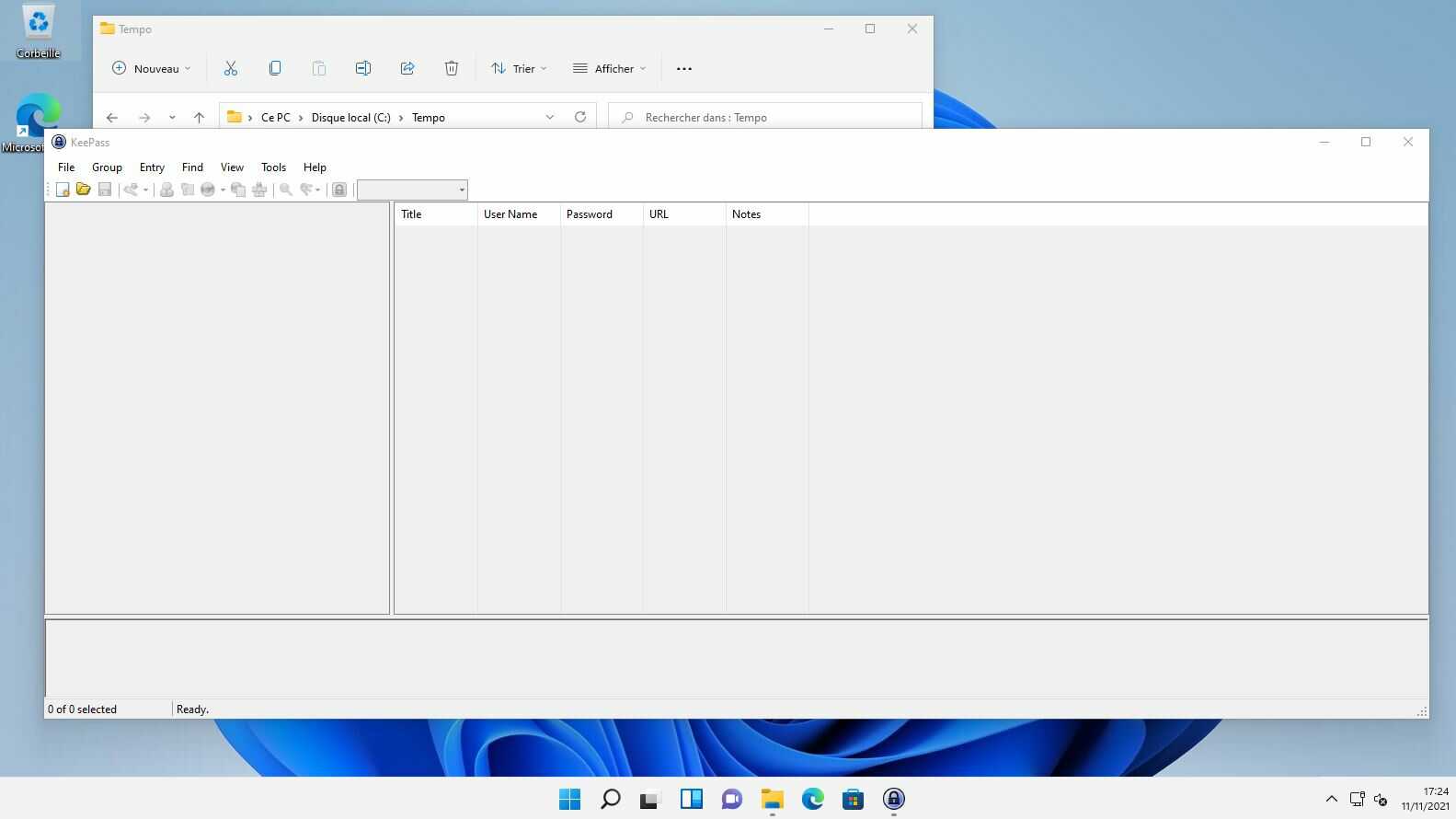
Task: Open a database with the folder icon
Action: (x=84, y=190)
